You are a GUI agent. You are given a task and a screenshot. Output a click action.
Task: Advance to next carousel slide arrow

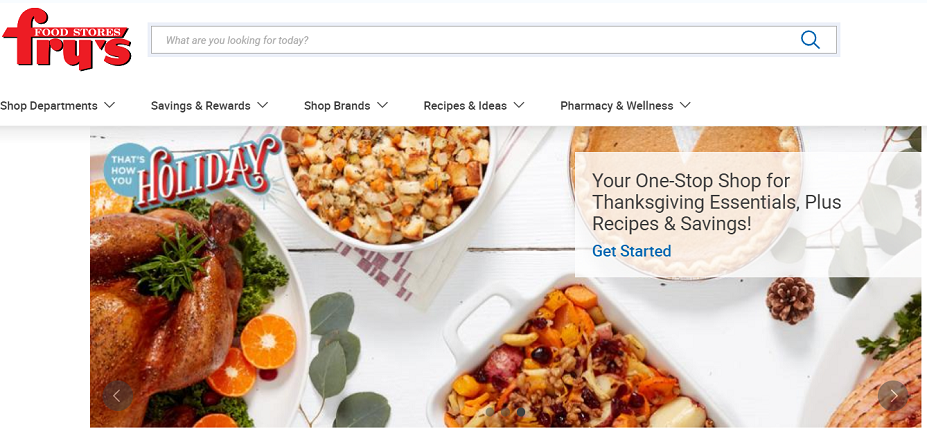(x=893, y=395)
